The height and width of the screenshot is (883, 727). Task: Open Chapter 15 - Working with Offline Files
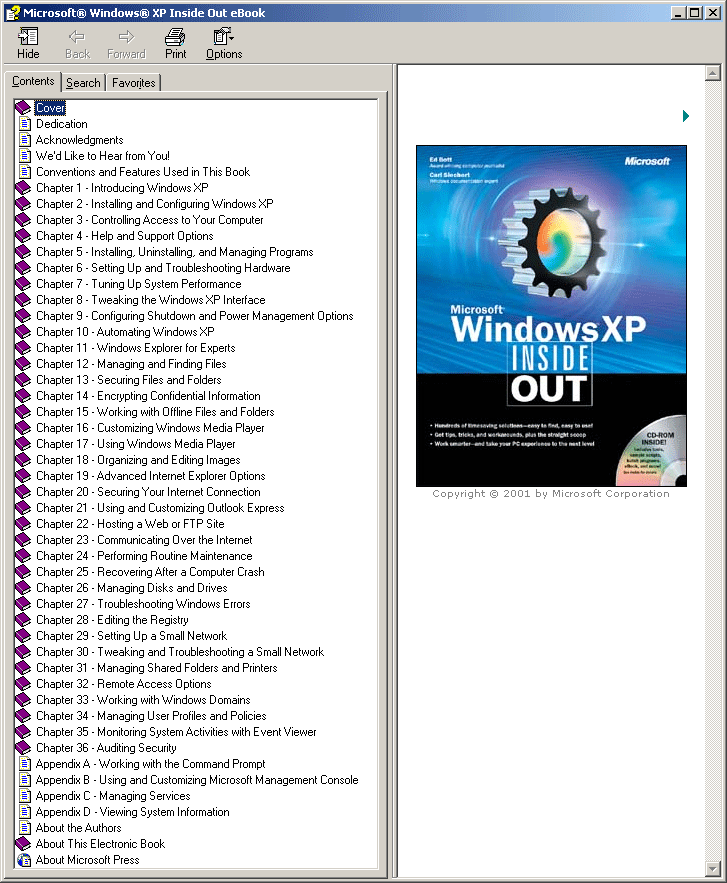coord(155,412)
